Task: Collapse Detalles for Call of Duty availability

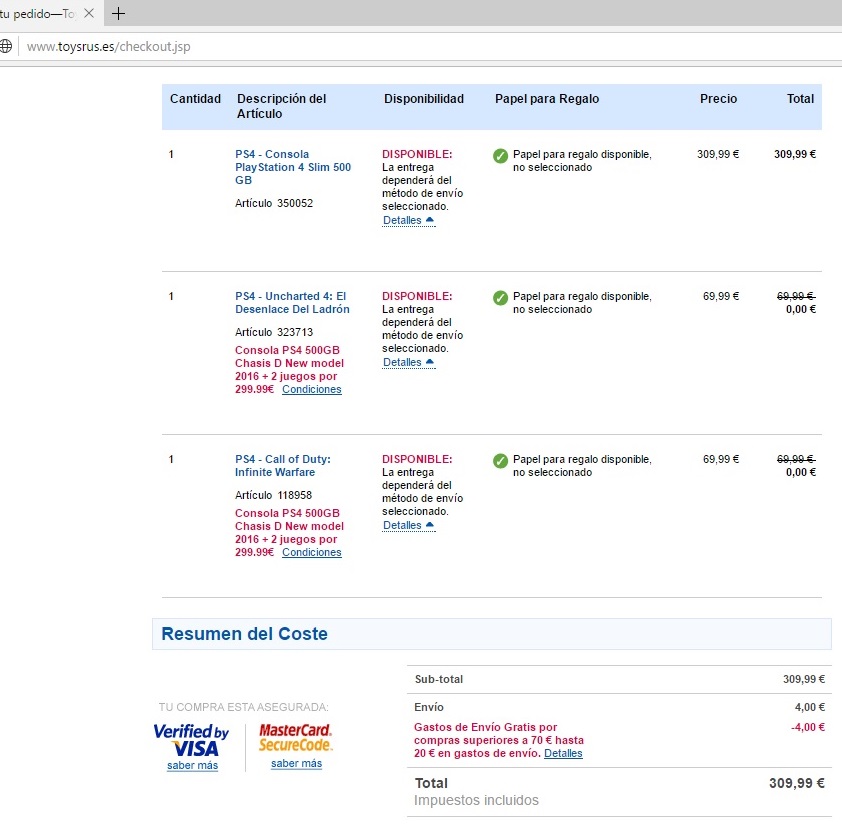Action: click(408, 525)
